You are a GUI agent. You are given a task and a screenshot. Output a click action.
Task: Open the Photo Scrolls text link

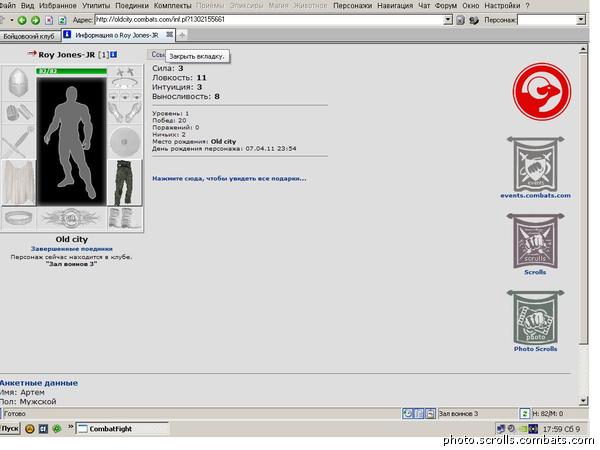[535, 349]
